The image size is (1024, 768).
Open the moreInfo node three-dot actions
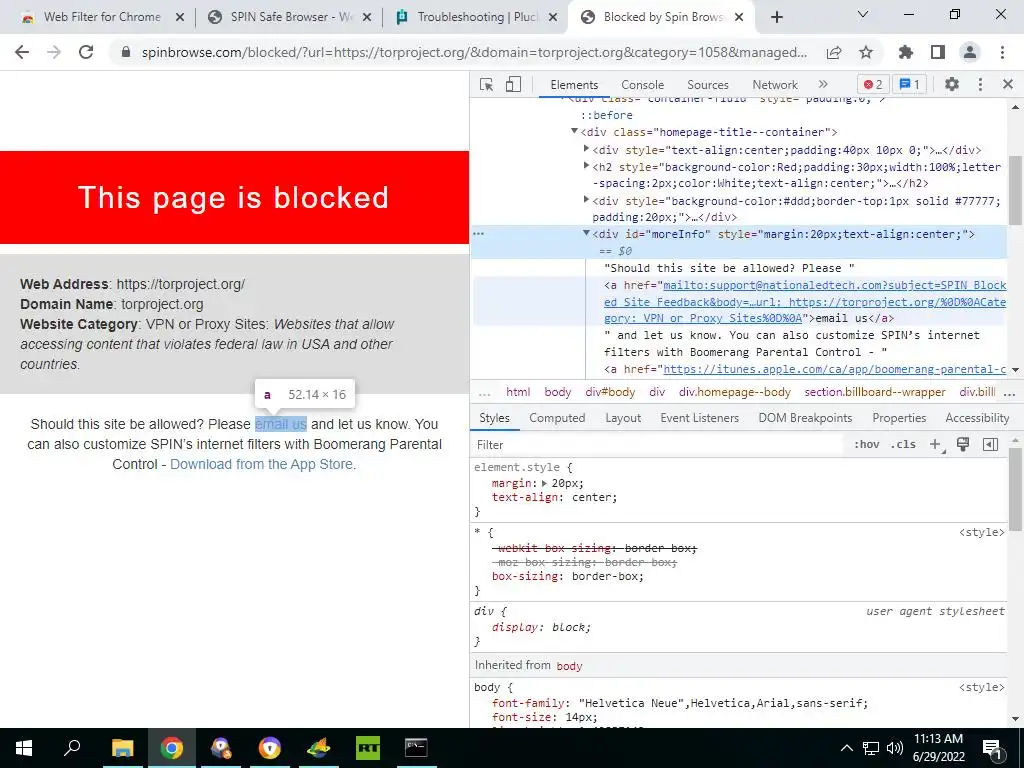[x=479, y=234]
